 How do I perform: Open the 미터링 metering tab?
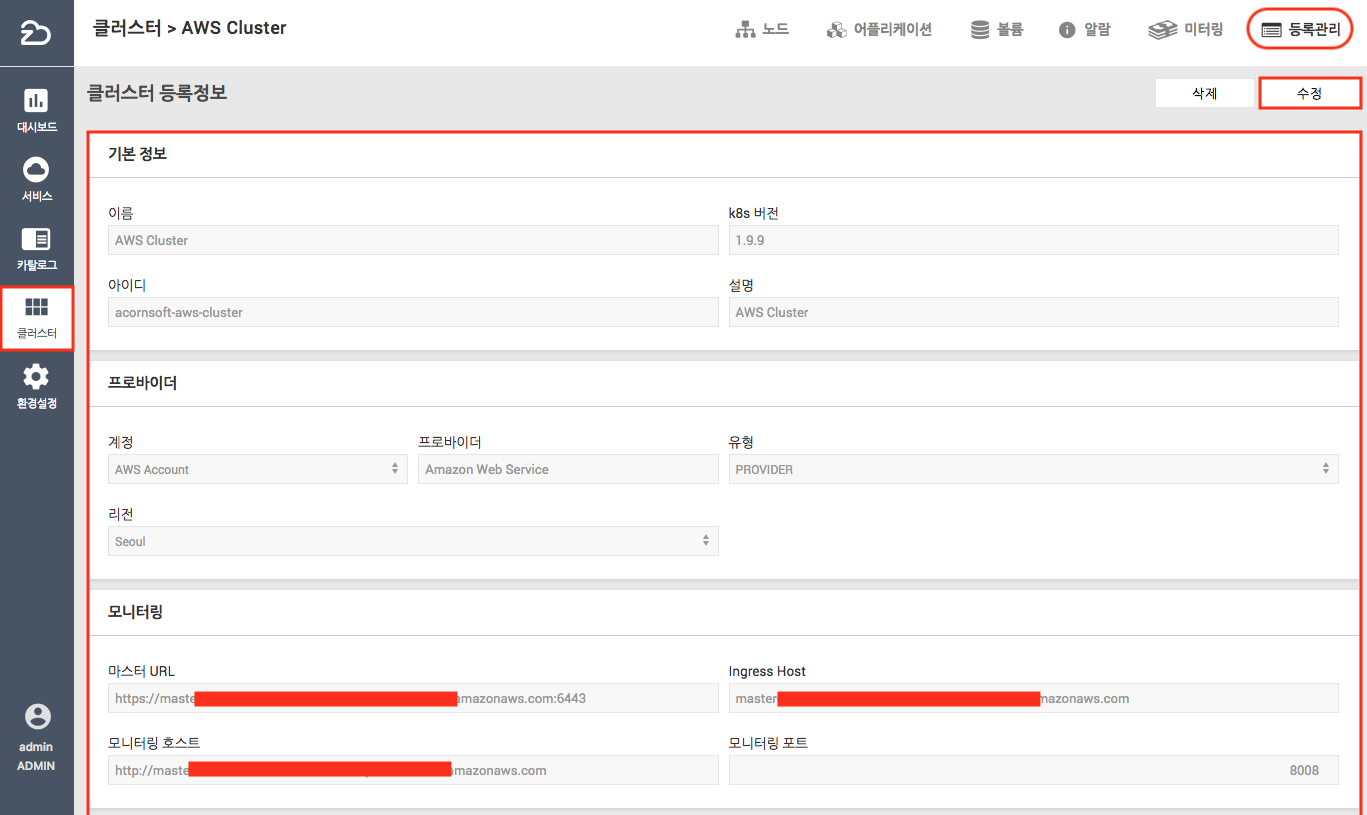1186,30
